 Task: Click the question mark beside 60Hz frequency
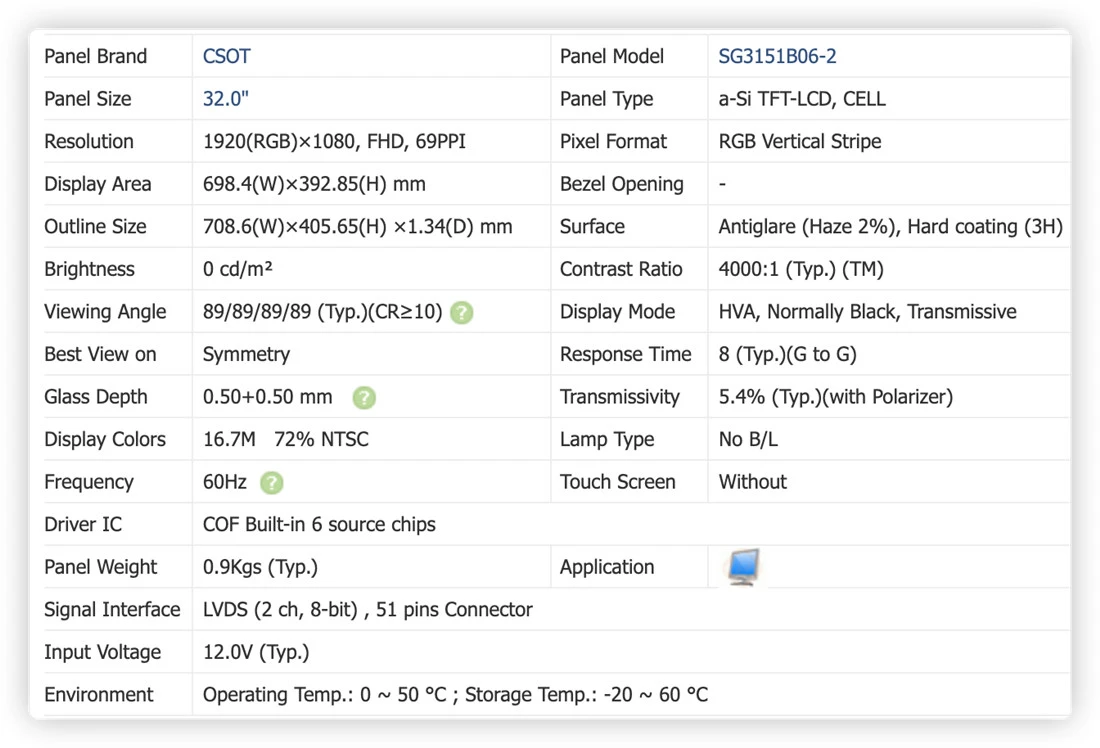click(271, 483)
